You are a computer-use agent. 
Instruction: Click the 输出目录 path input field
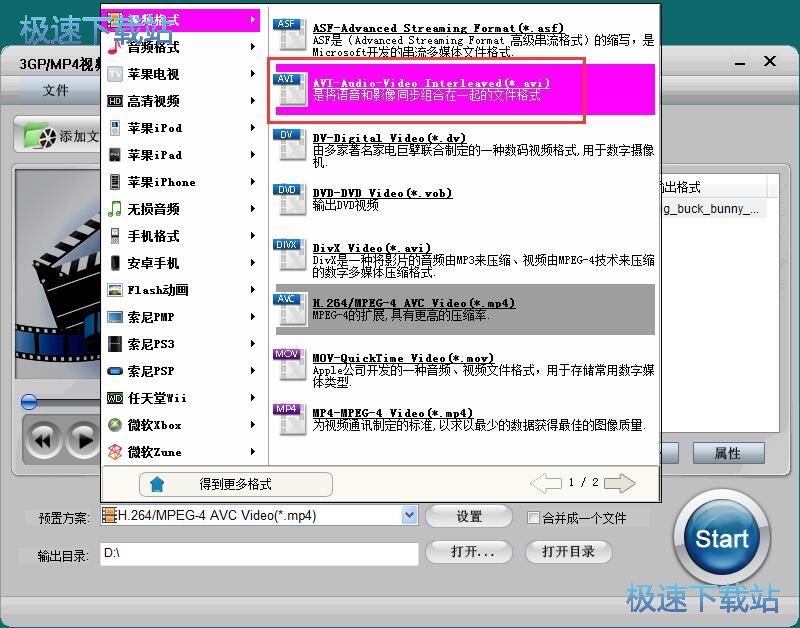pyautogui.click(x=259, y=553)
